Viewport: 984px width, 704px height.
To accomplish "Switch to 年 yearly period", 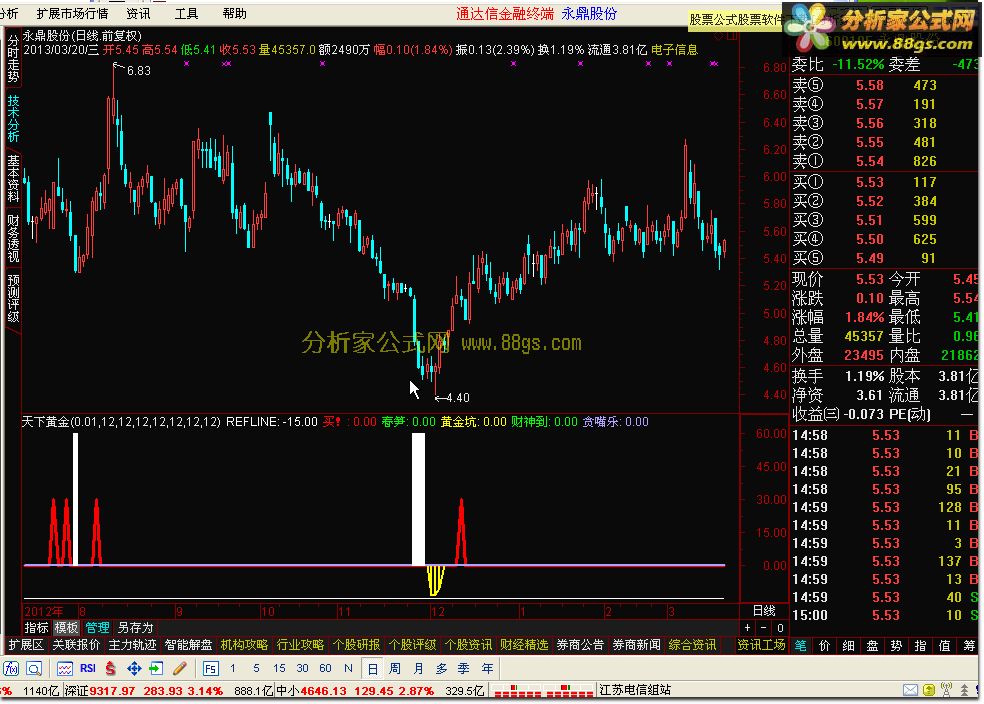I will [x=487, y=669].
